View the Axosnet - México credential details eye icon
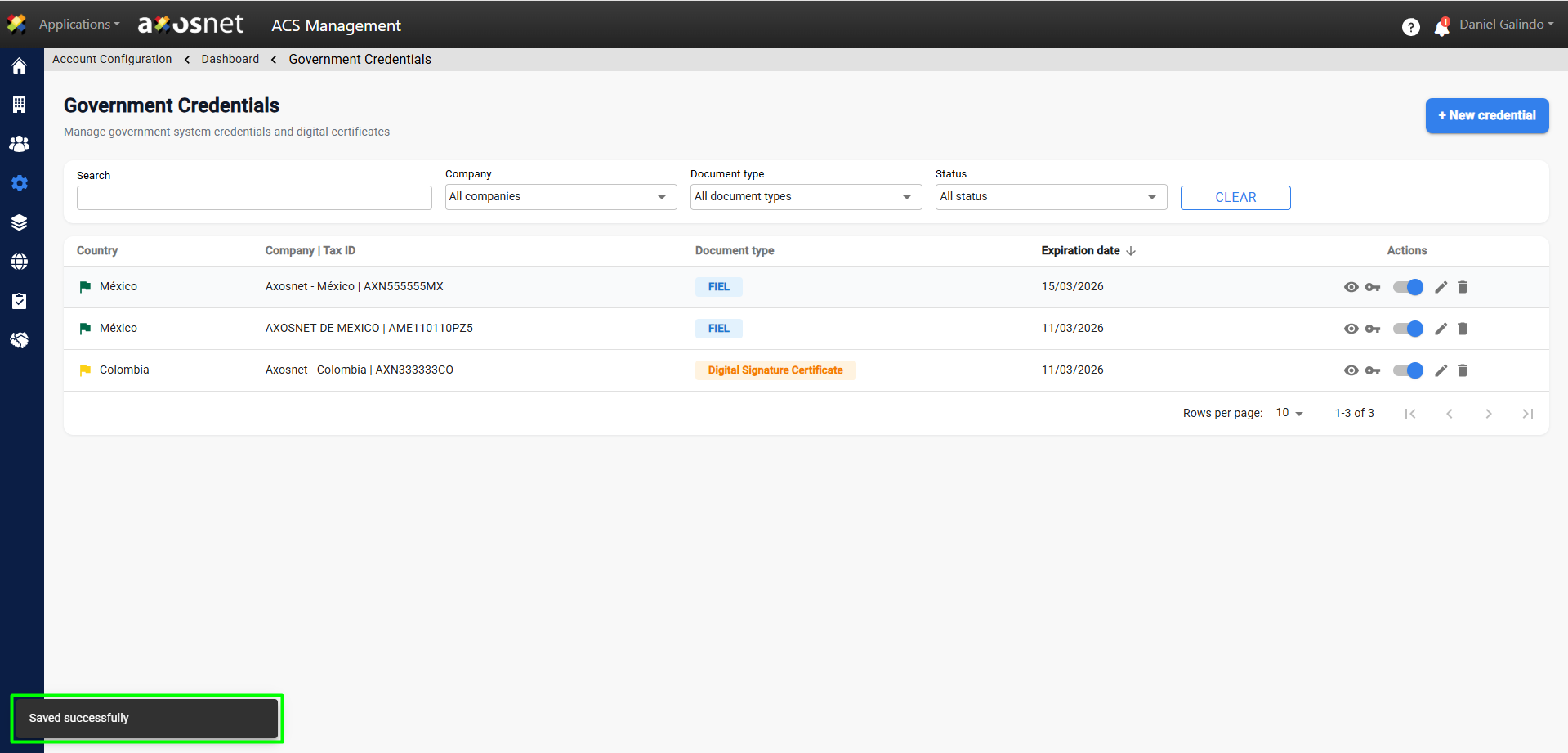Screen dimensions: 1568x753 click(x=1351, y=287)
